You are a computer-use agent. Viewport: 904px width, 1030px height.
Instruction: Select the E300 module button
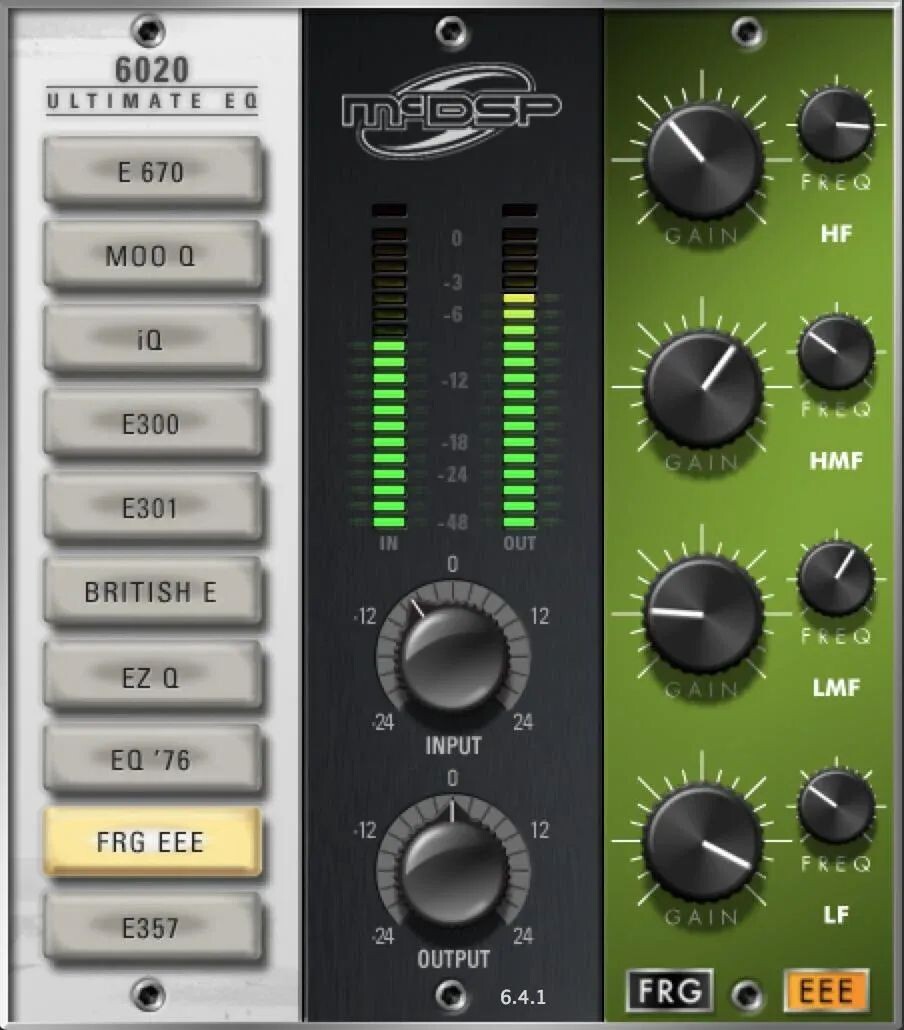tap(152, 424)
